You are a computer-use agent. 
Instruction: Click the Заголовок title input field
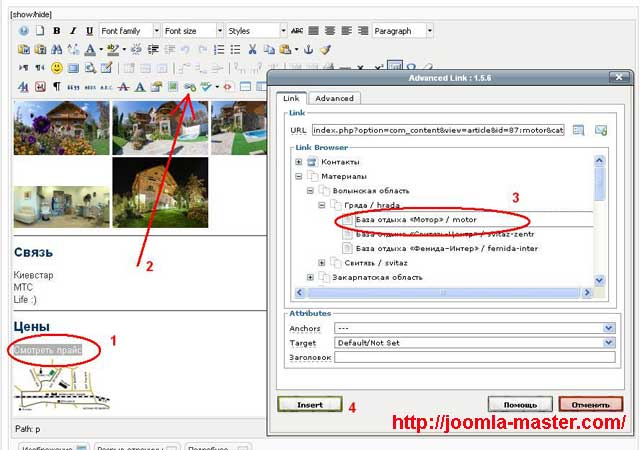coord(474,357)
